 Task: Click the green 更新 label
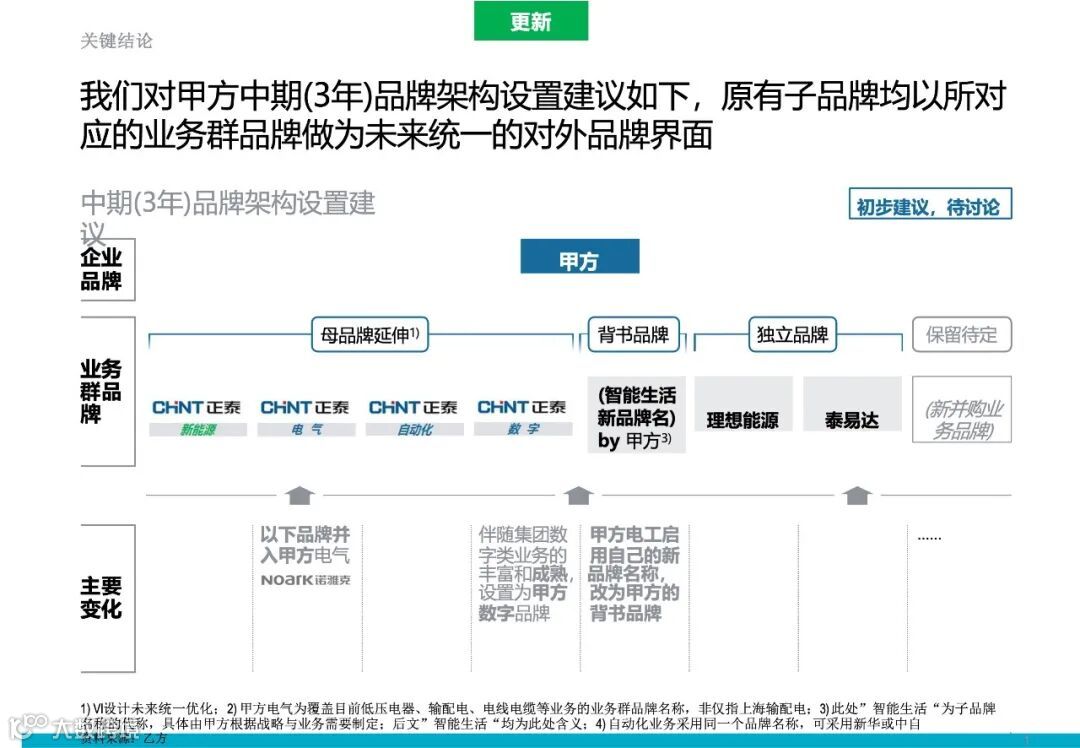tap(530, 21)
